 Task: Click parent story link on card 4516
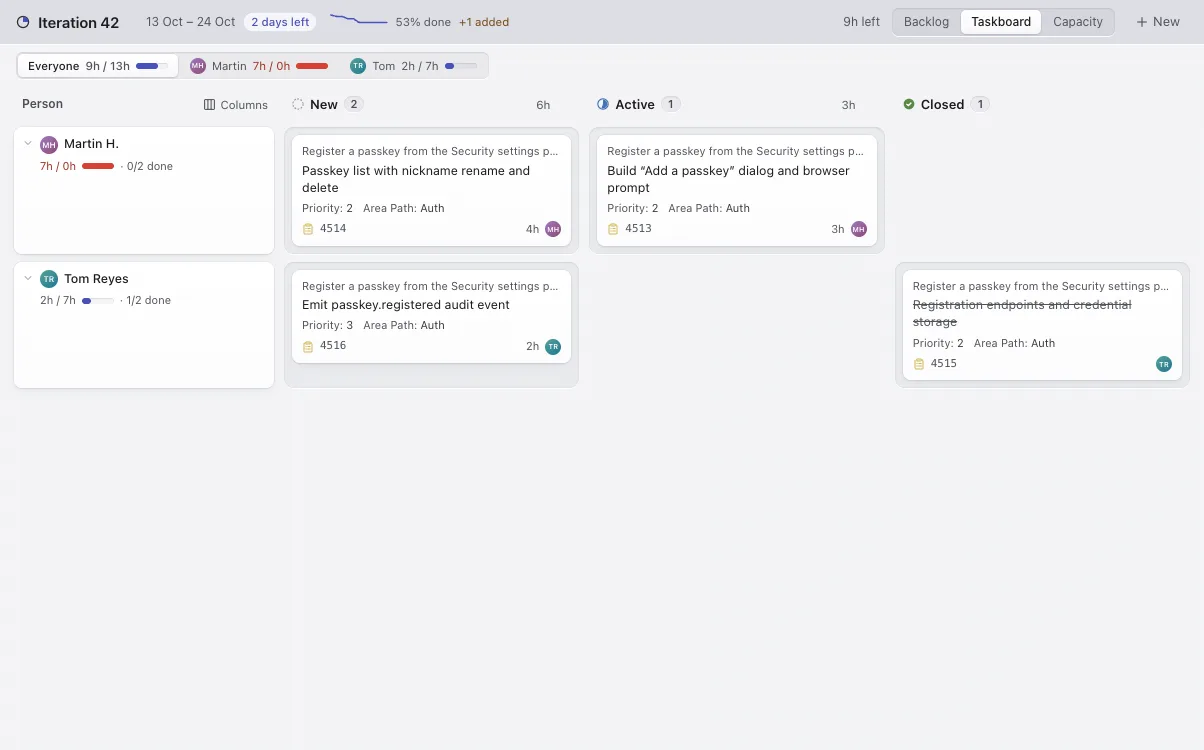pyautogui.click(x=430, y=287)
